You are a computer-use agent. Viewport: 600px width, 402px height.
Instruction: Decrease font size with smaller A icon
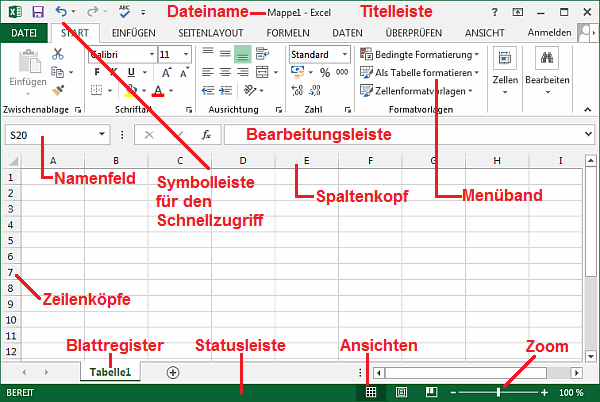click(x=184, y=72)
